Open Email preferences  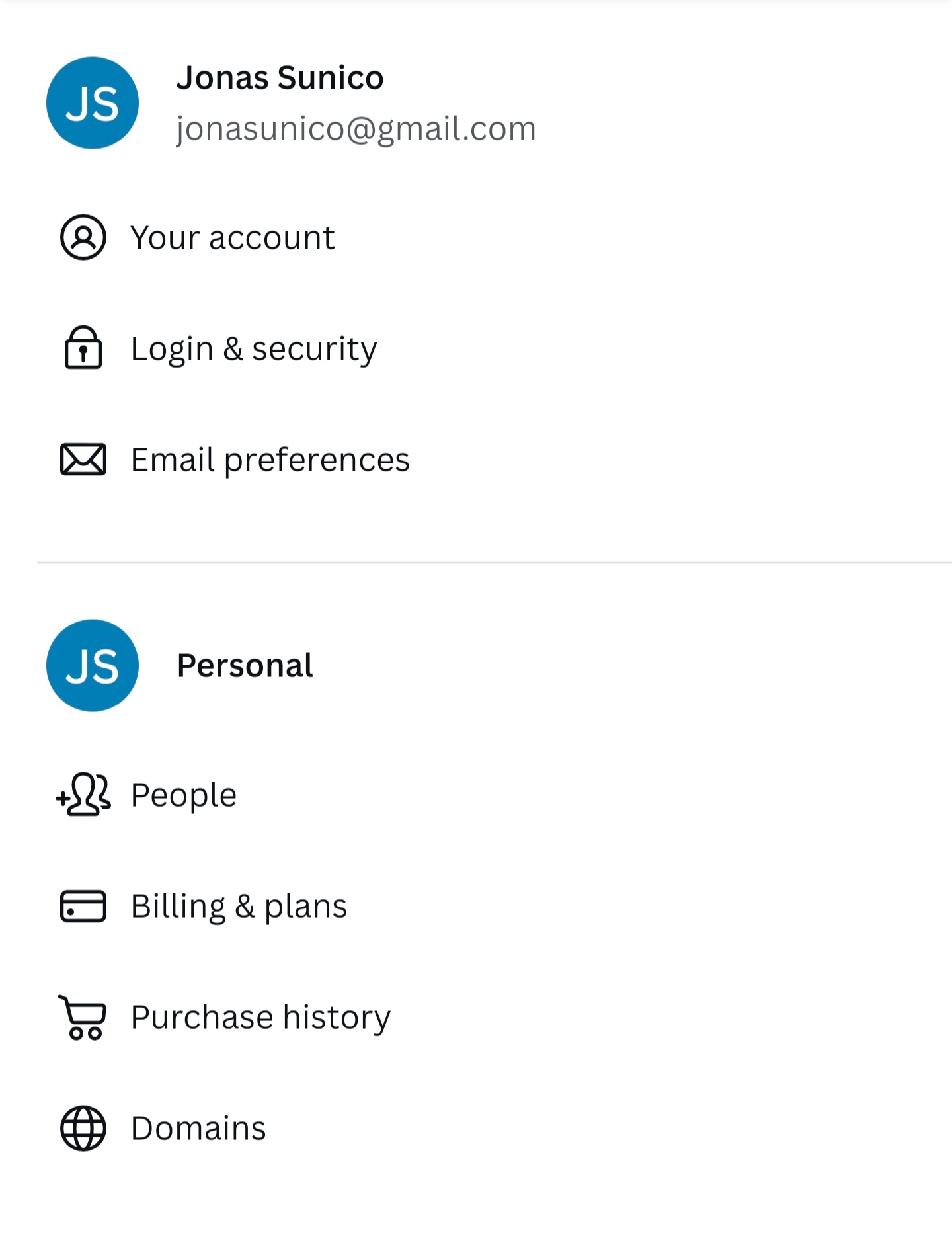click(x=270, y=460)
